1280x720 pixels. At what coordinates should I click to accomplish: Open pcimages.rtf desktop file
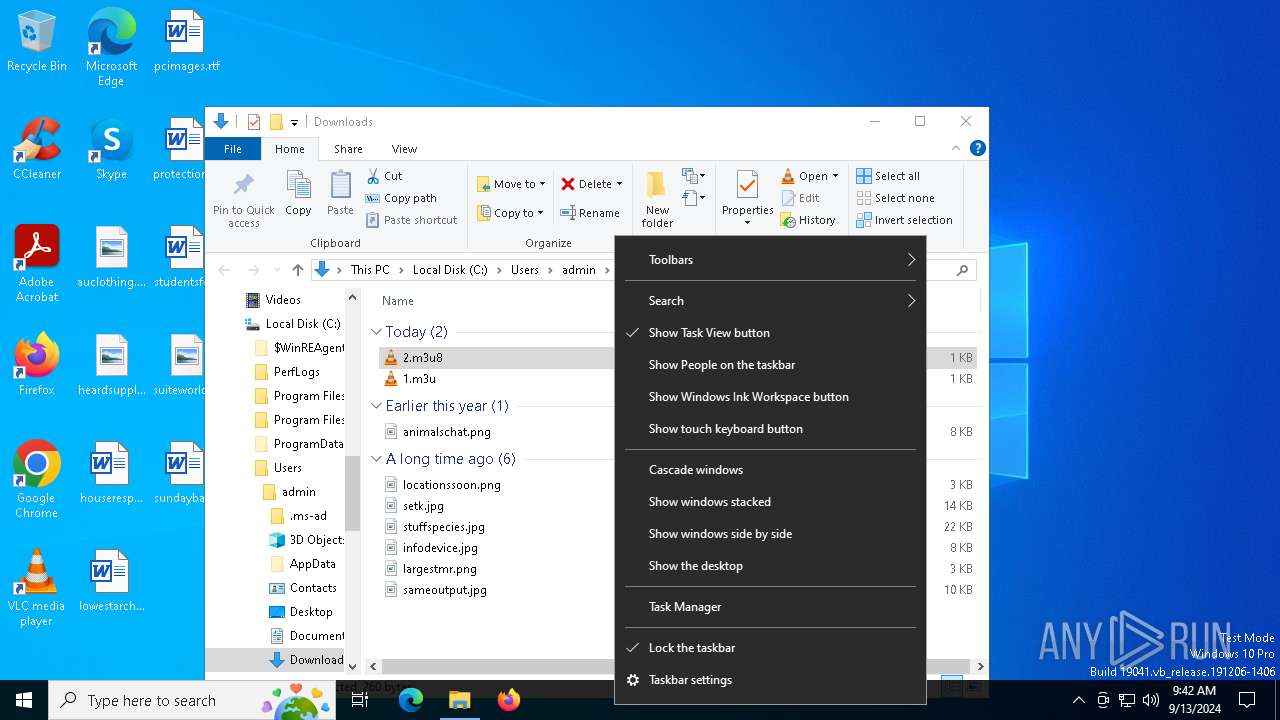(x=186, y=41)
